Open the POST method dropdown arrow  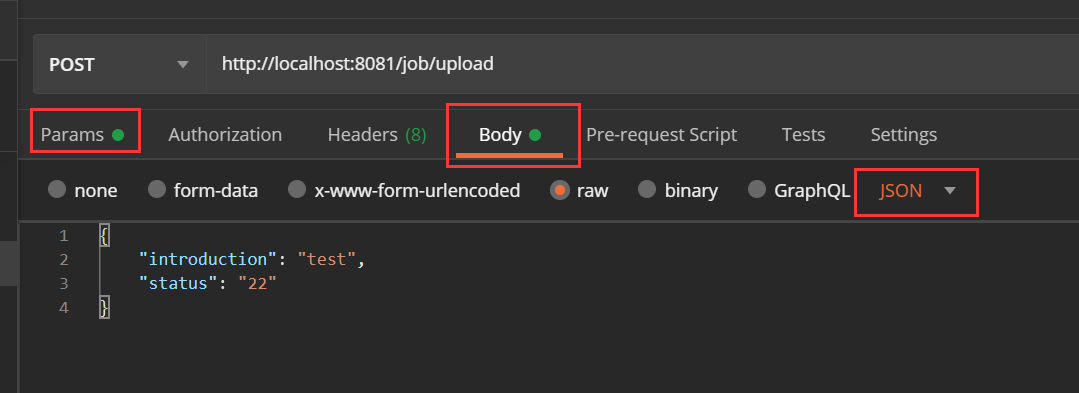point(182,65)
